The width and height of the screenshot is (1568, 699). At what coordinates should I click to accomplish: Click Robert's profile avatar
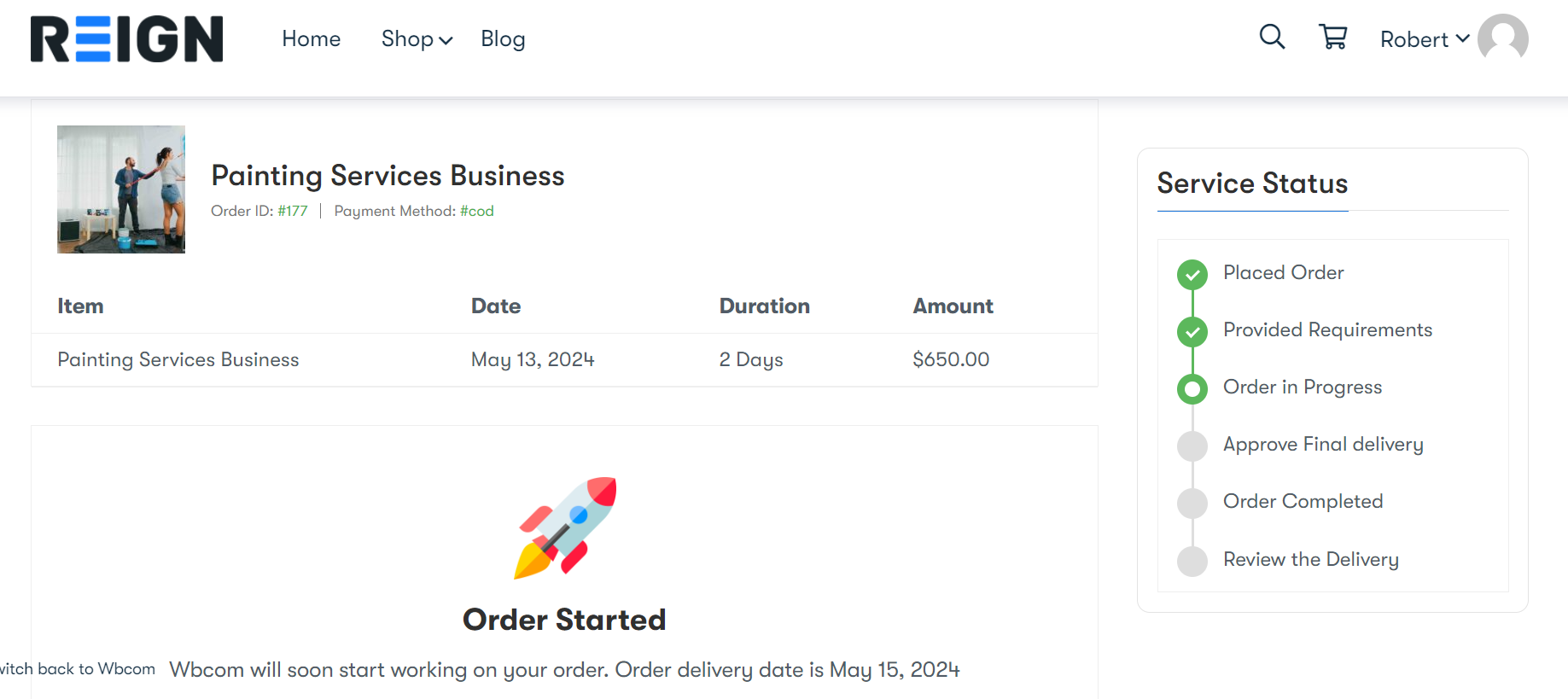tap(1503, 38)
